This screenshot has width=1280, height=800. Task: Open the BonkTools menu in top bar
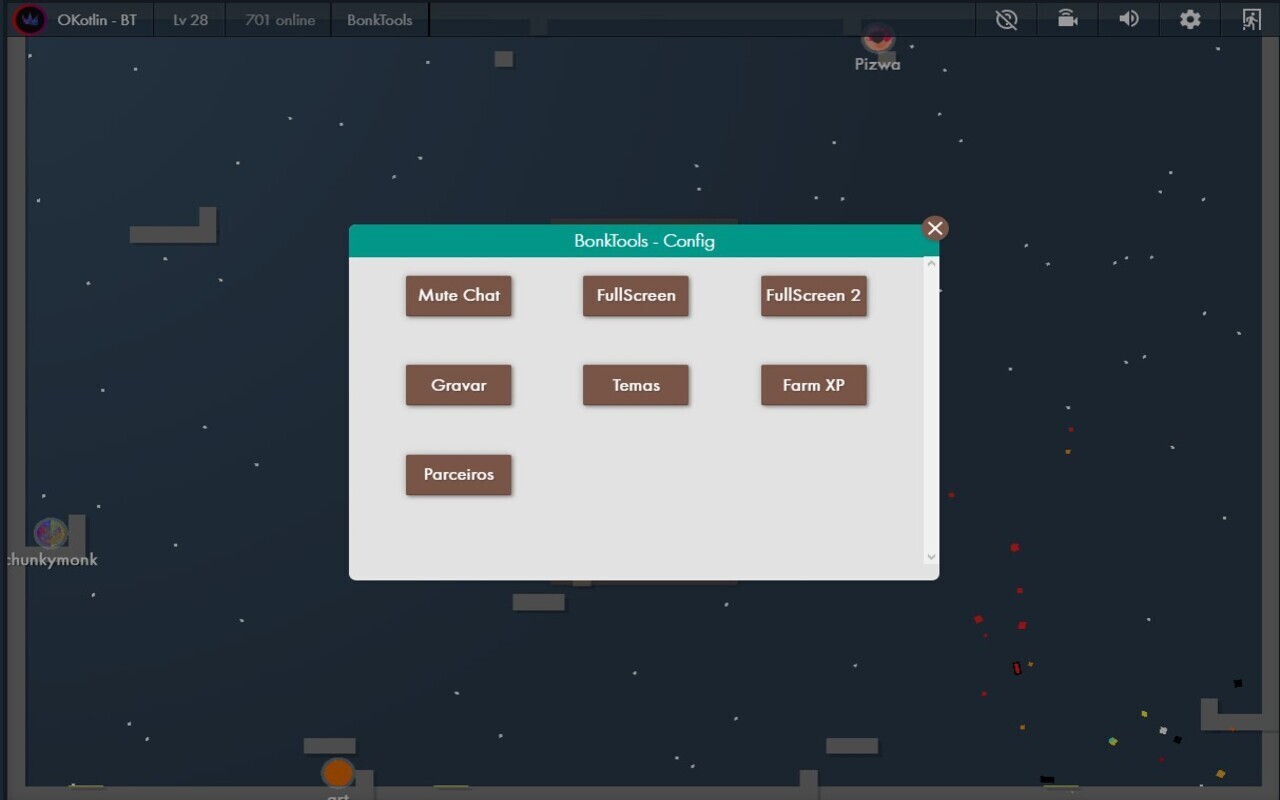[380, 19]
